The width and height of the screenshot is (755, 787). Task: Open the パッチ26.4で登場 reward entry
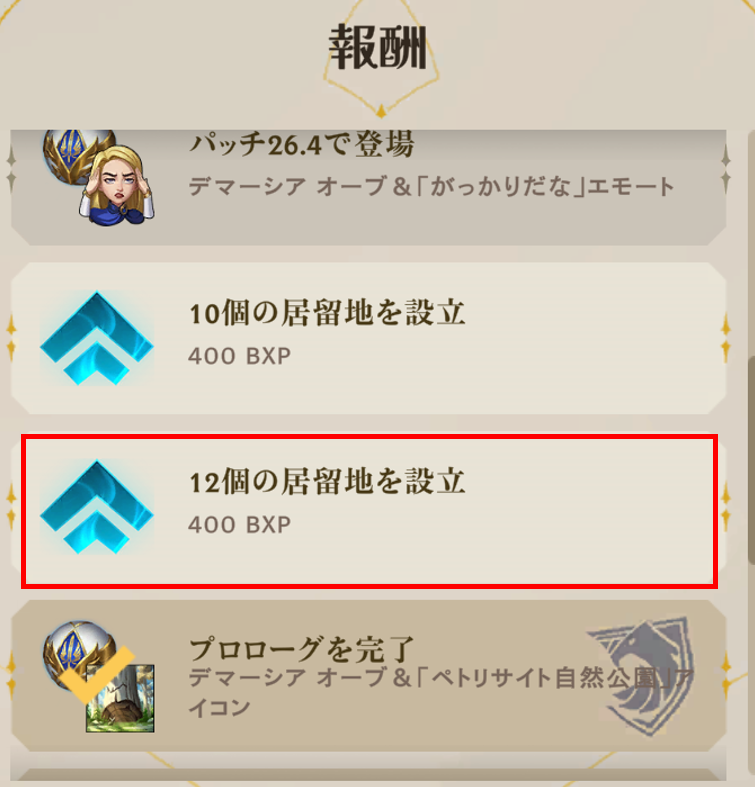tap(368, 188)
